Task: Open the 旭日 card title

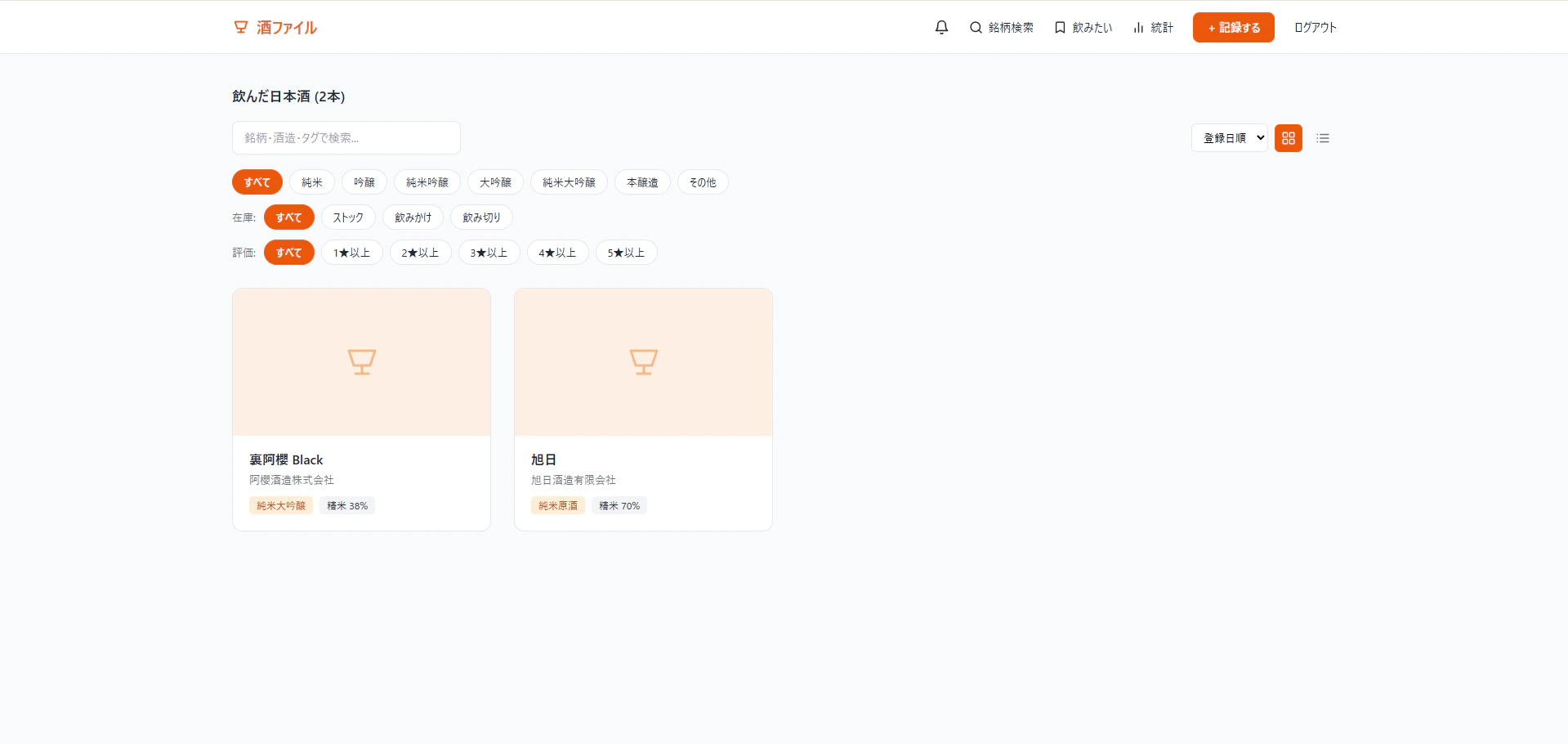Action: pyautogui.click(x=543, y=459)
